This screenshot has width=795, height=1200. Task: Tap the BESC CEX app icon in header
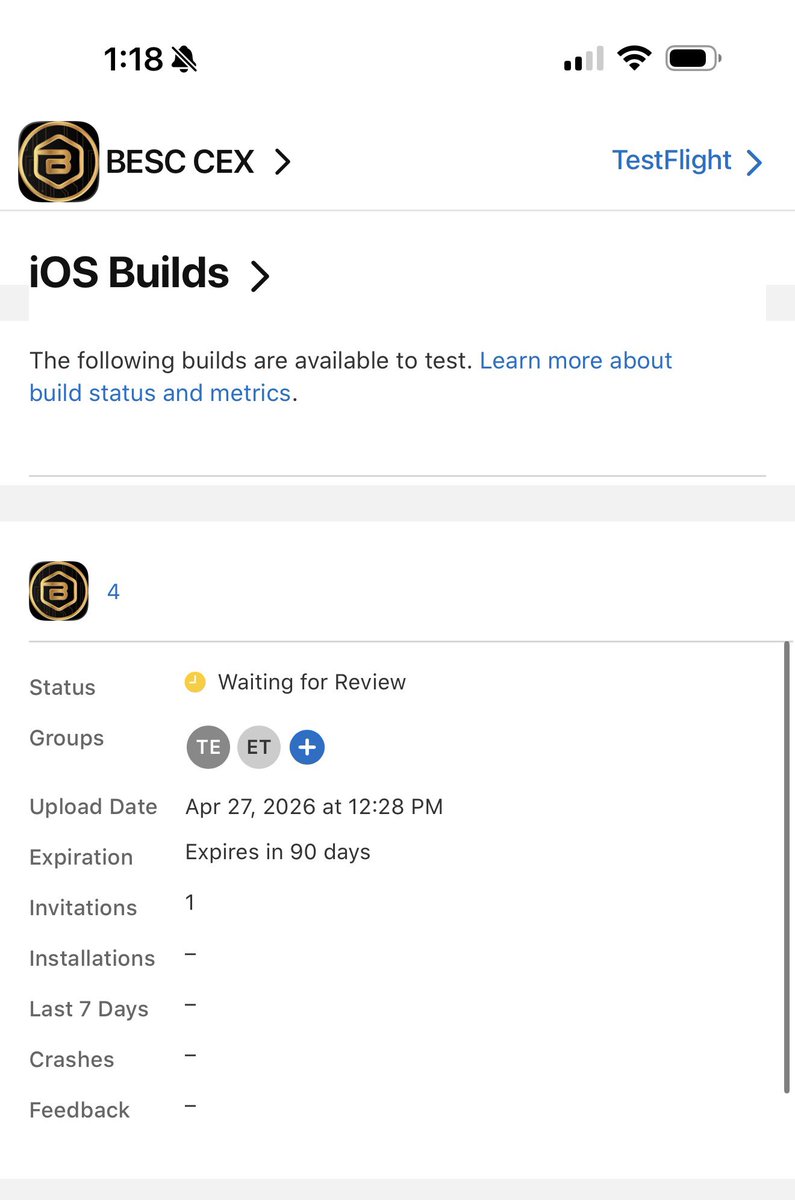coord(59,161)
